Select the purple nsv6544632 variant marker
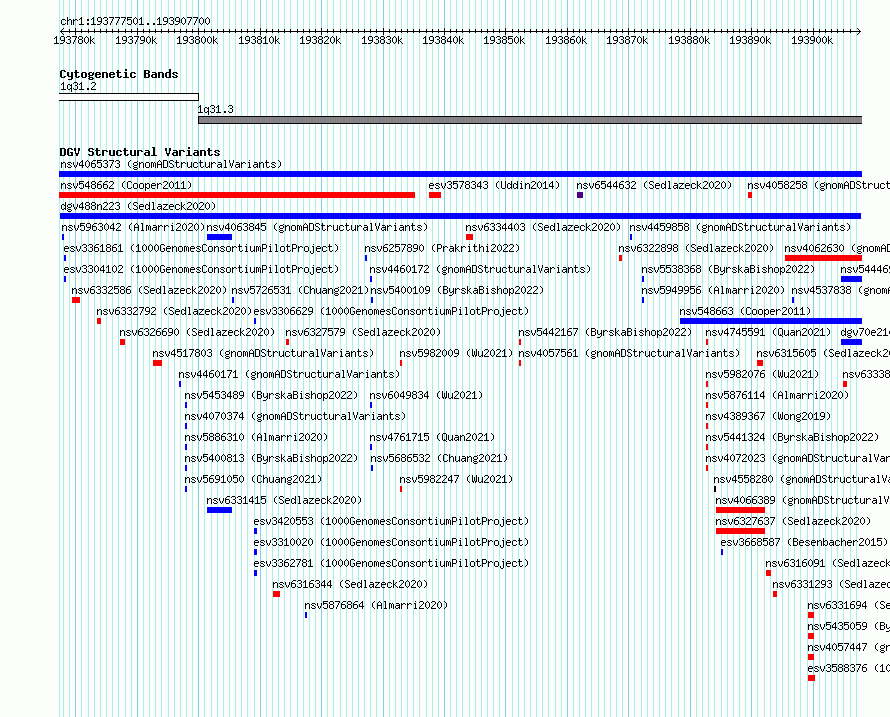 pyautogui.click(x=580, y=195)
